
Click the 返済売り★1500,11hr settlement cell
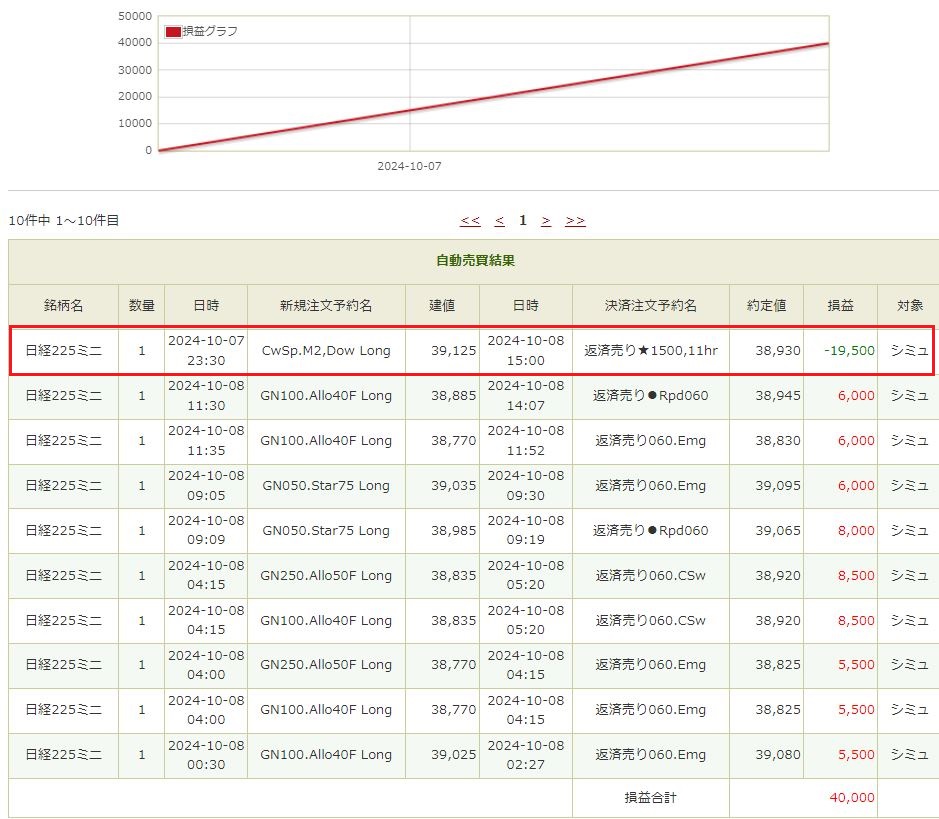[651, 351]
